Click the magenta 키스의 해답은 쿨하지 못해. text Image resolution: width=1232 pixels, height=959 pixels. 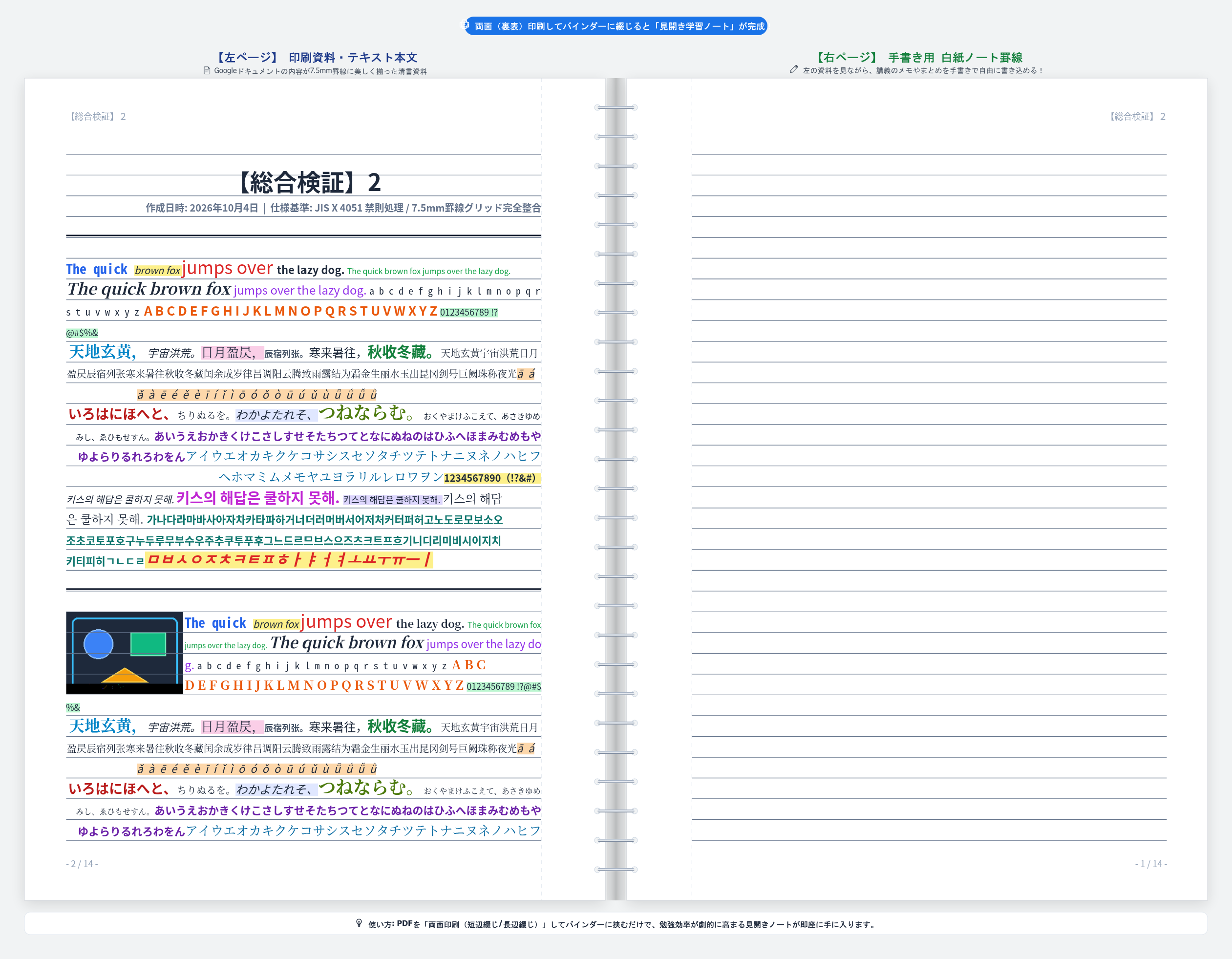tap(258, 497)
